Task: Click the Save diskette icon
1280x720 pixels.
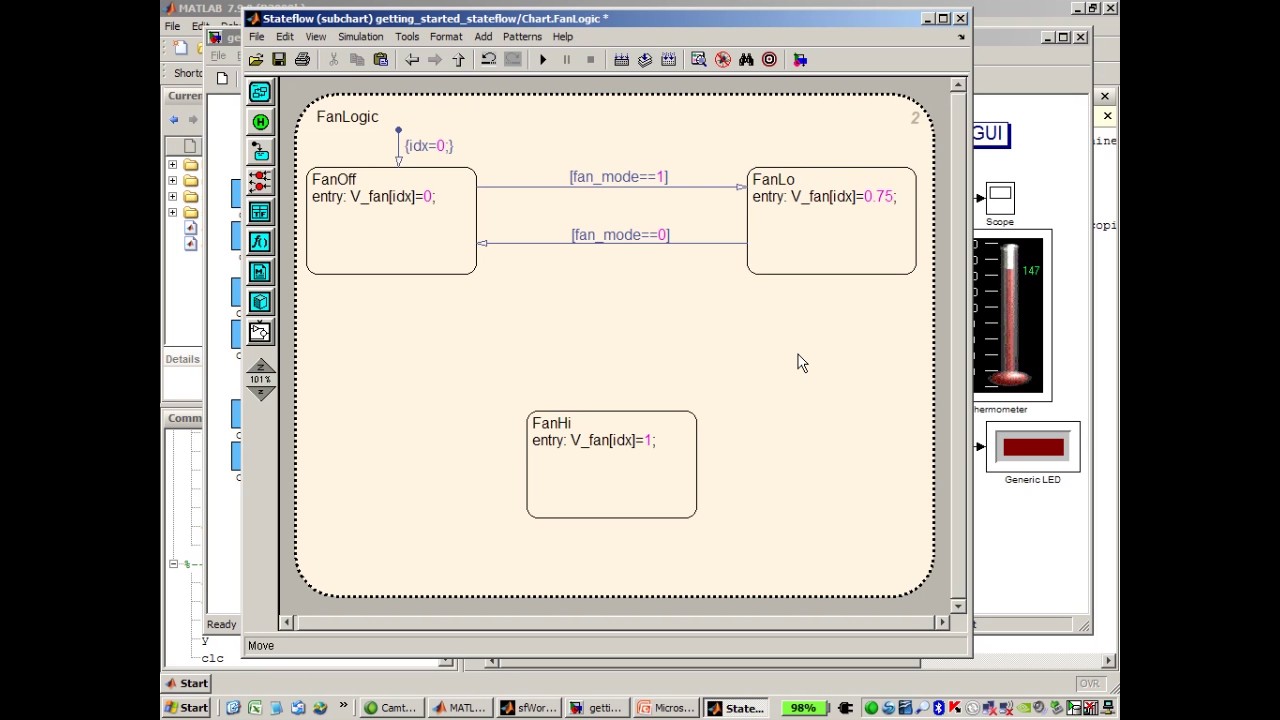Action: tap(279, 60)
